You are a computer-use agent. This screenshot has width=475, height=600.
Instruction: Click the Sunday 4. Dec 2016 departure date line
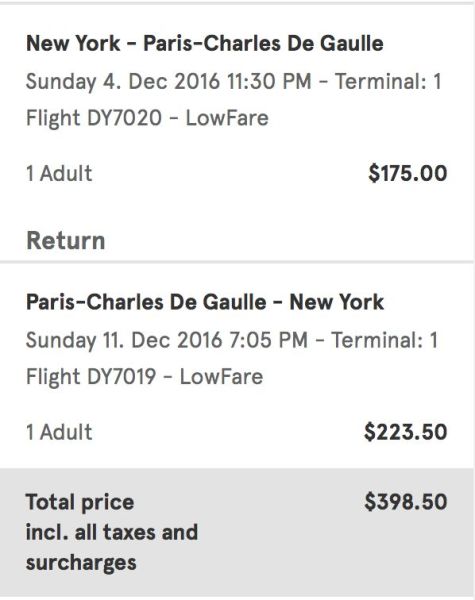coord(233,82)
